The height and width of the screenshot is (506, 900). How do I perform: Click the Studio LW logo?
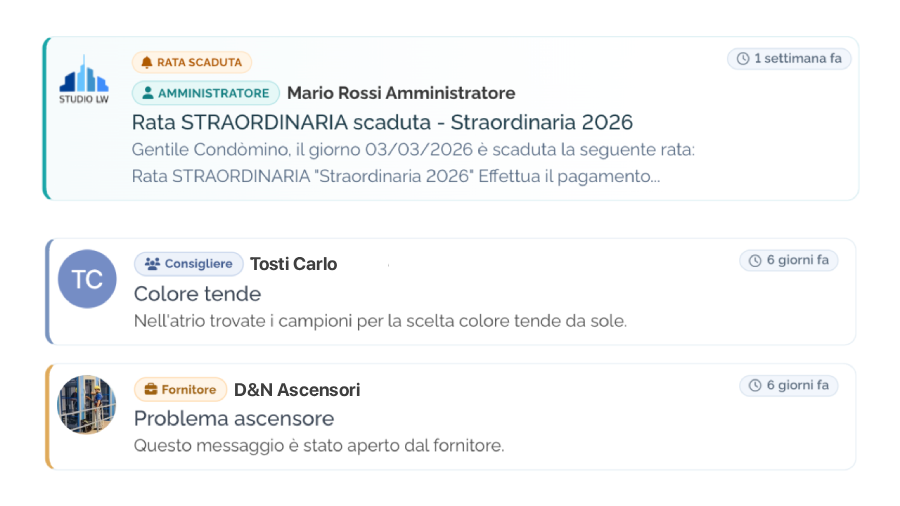tap(84, 79)
